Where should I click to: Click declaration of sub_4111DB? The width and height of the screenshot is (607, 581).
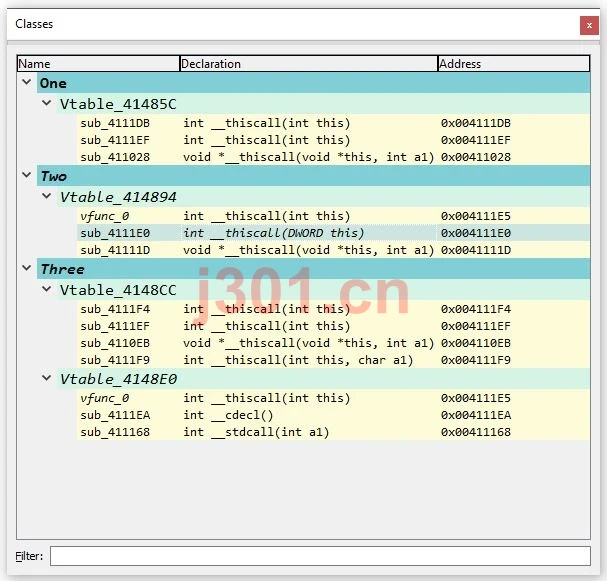coord(267,123)
